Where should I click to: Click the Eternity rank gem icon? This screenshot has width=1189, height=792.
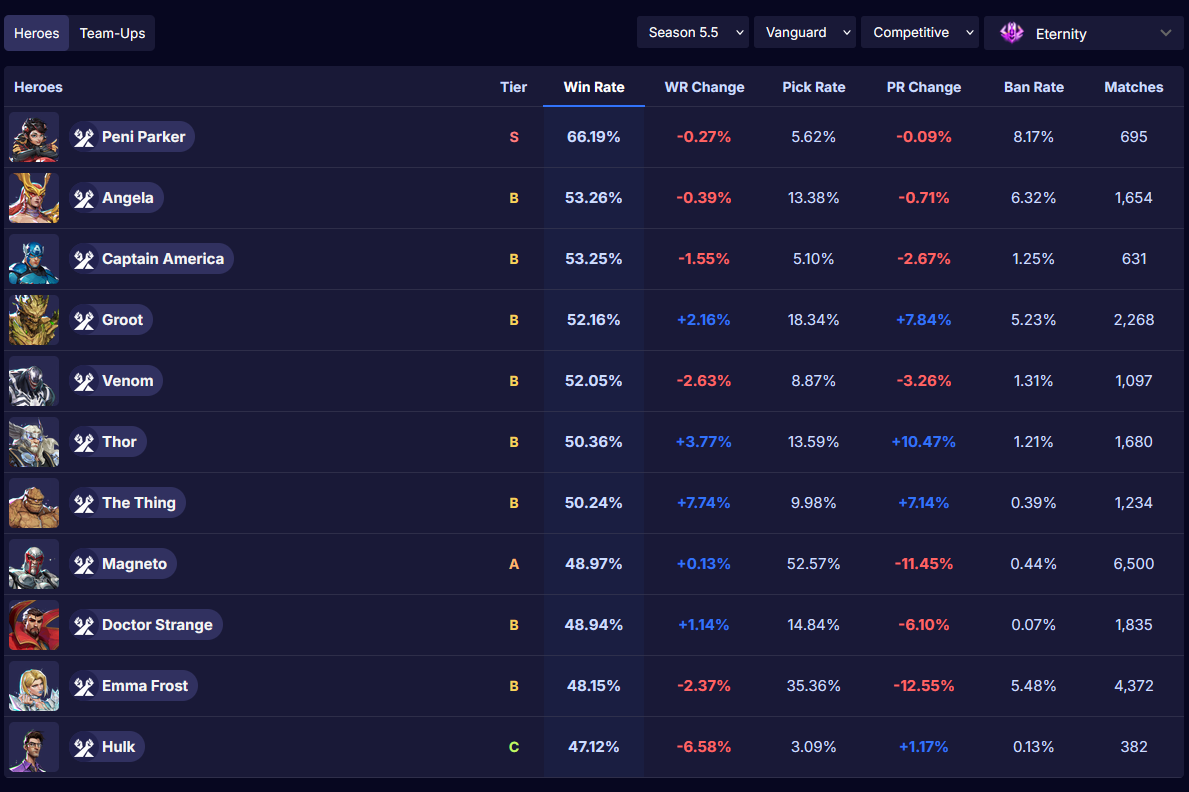[1012, 33]
